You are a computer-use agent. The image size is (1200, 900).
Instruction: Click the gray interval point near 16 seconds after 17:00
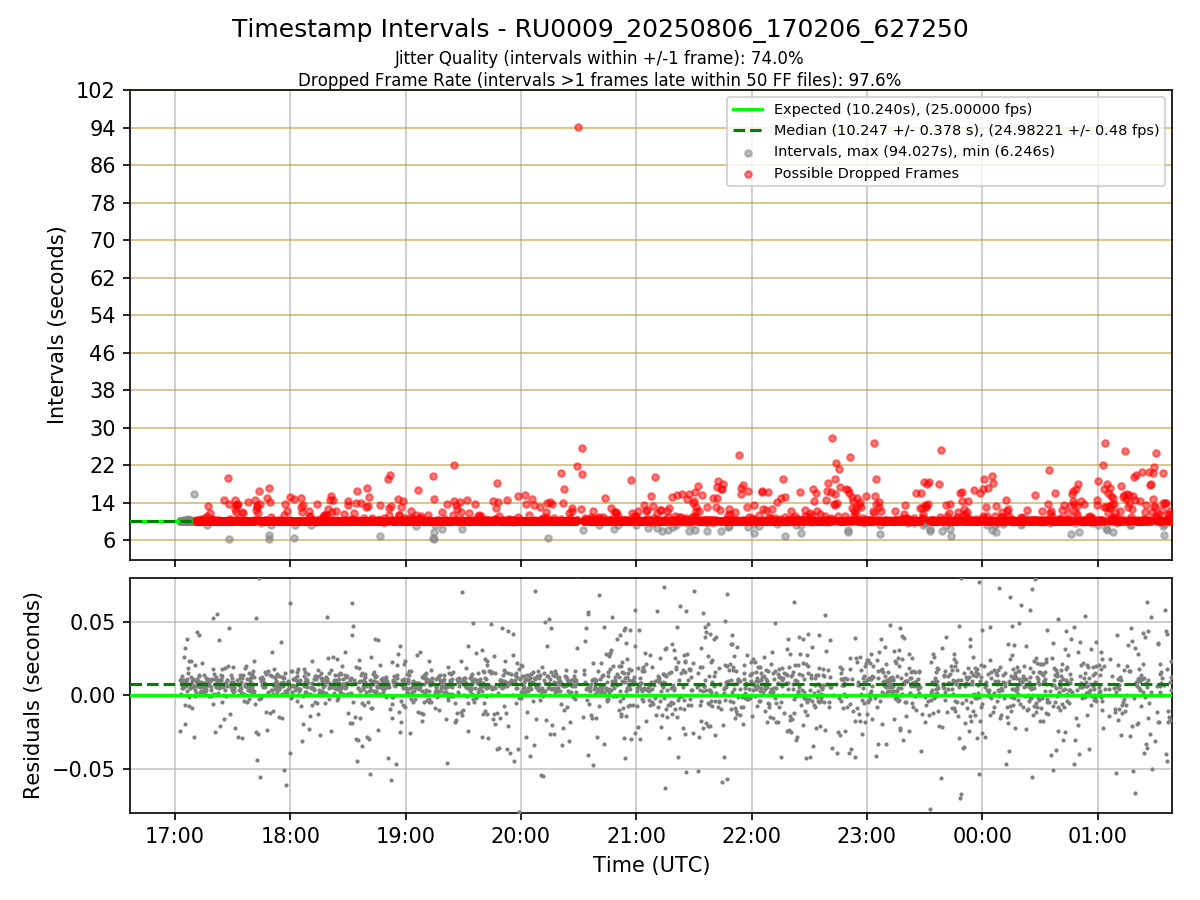pyautogui.click(x=195, y=494)
